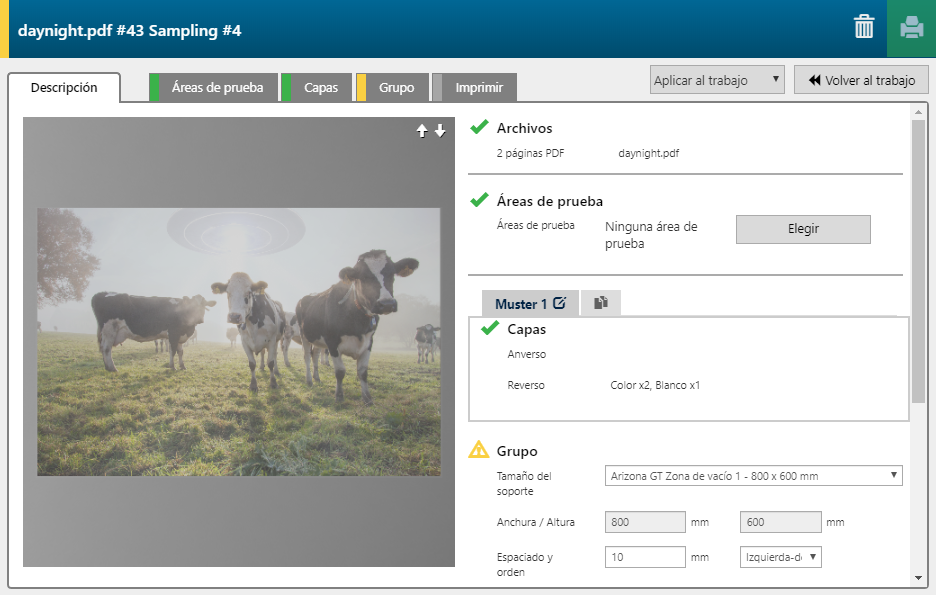Expand the Tamaño del soporte dropdown
This screenshot has height=595, width=936.
tap(753, 476)
